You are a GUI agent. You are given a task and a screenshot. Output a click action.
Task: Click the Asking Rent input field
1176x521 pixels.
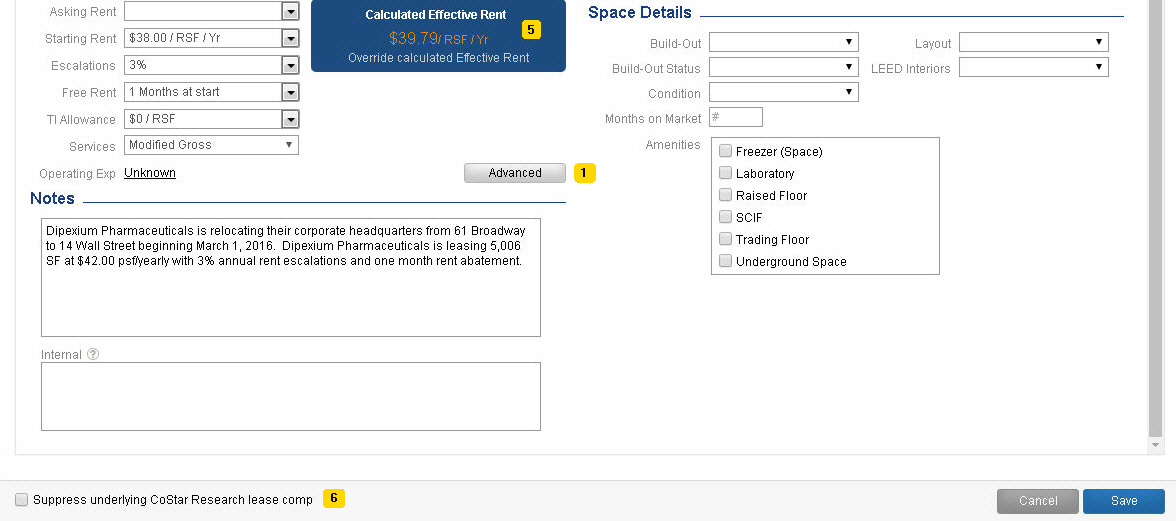click(202, 11)
